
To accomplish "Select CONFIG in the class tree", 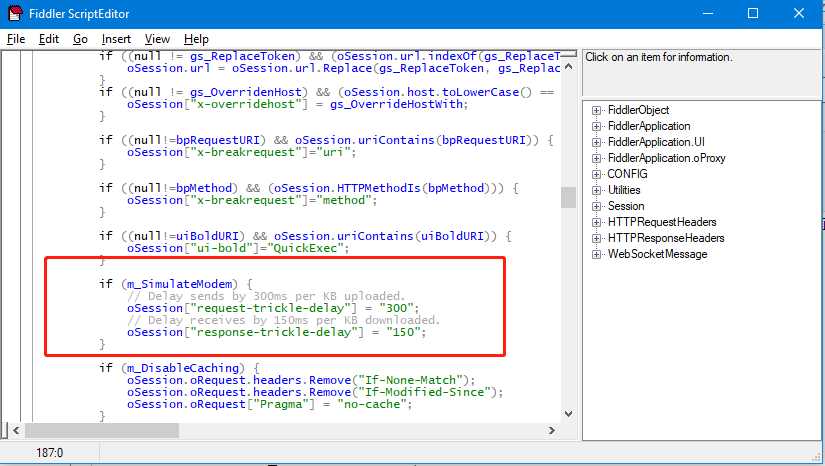I will pyautogui.click(x=627, y=174).
